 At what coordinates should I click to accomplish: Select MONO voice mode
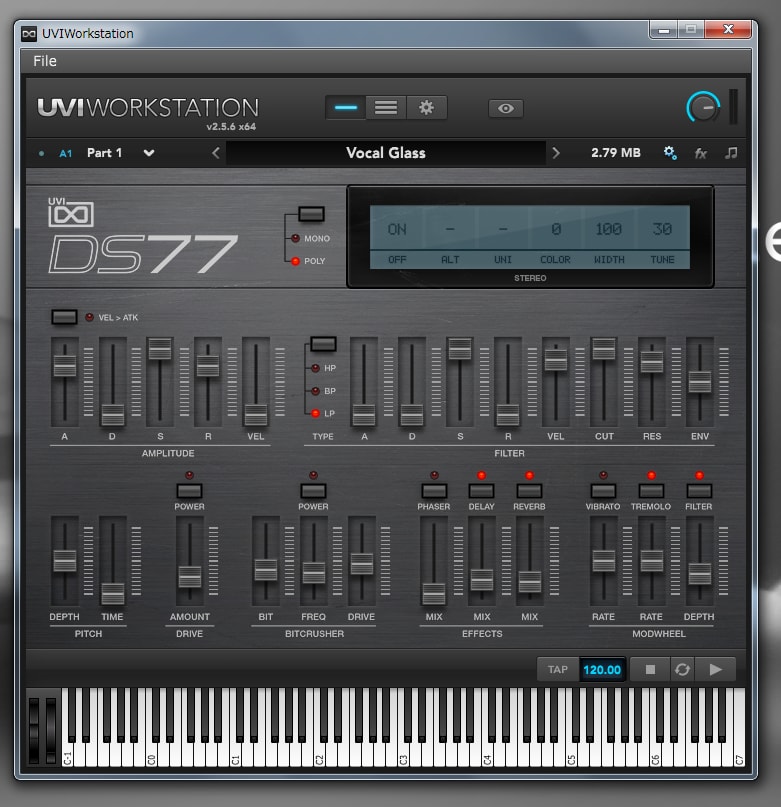point(311,238)
